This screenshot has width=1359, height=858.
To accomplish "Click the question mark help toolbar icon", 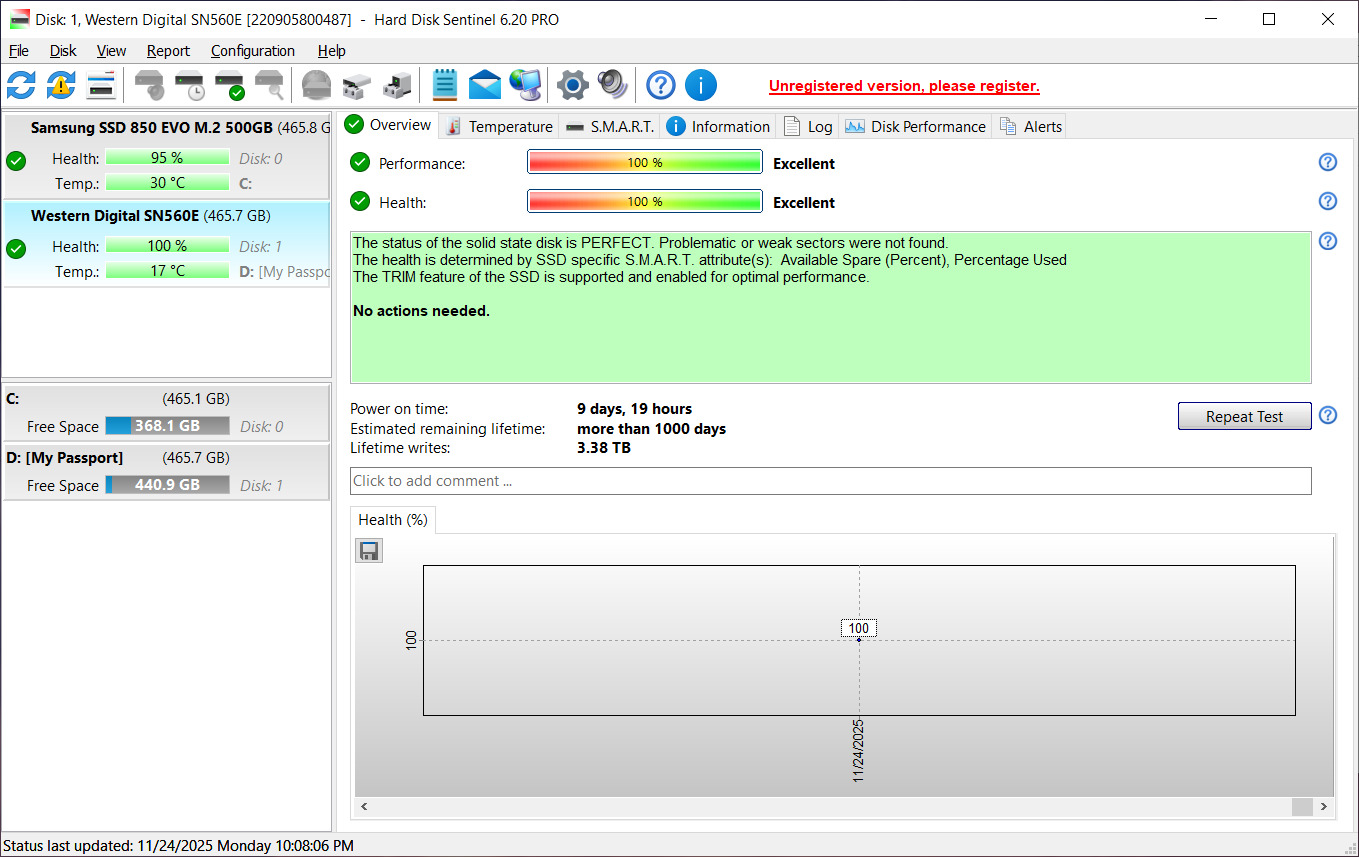I will pos(661,85).
